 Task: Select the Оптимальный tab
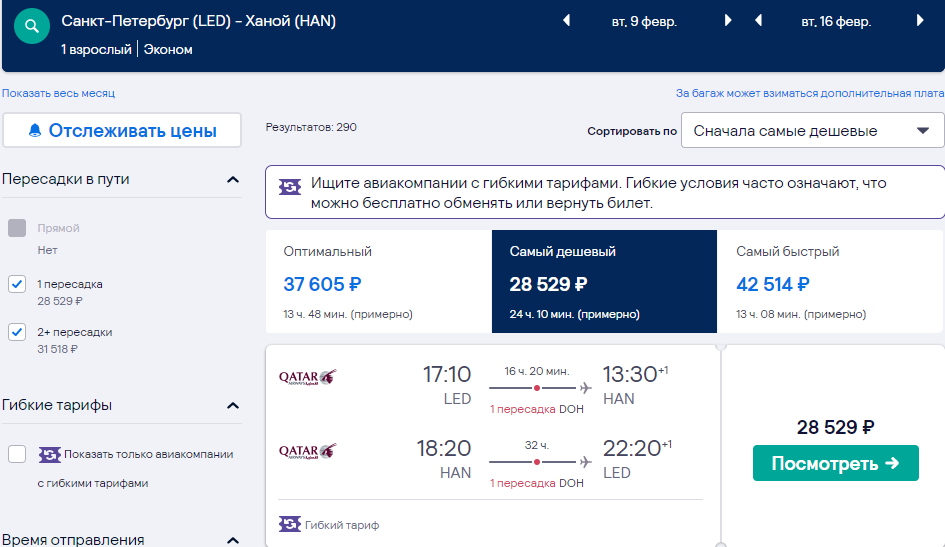378,281
